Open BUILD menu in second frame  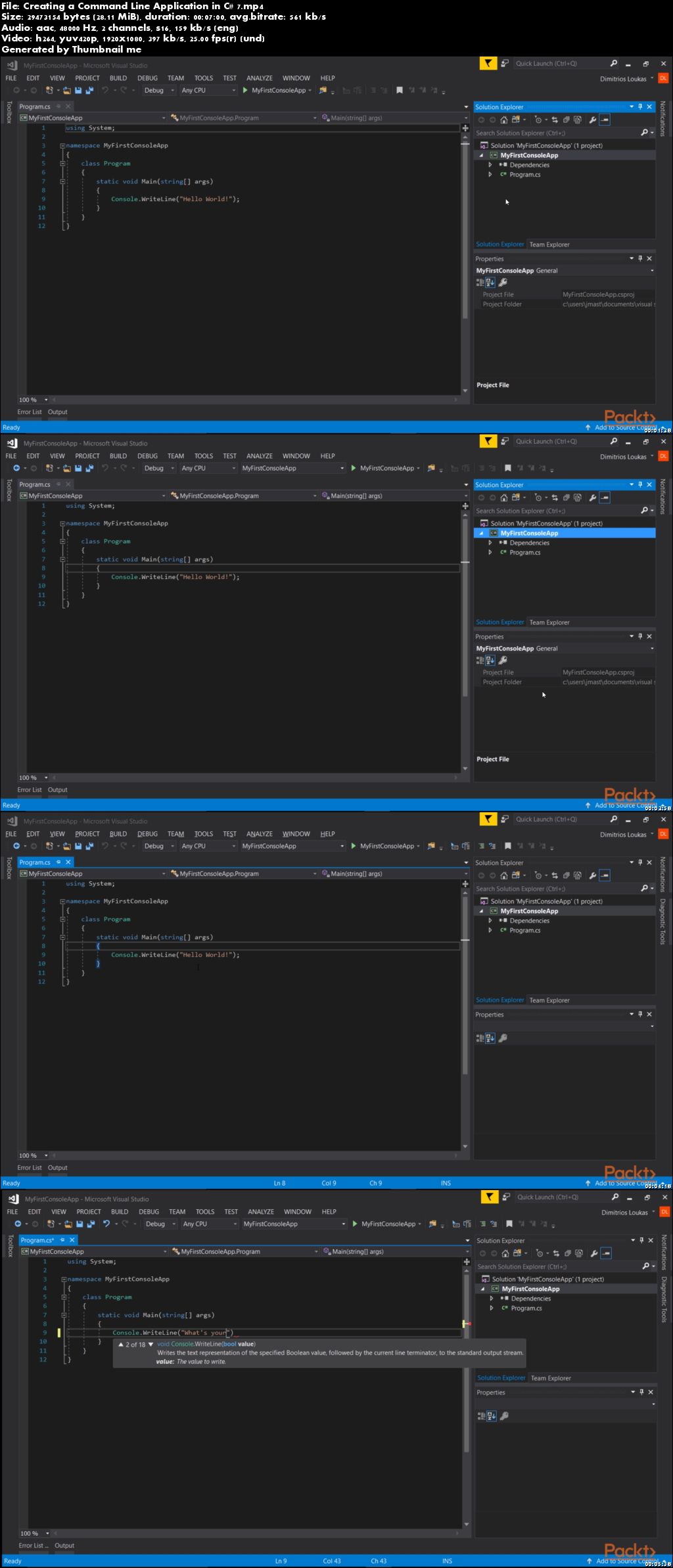[118, 456]
